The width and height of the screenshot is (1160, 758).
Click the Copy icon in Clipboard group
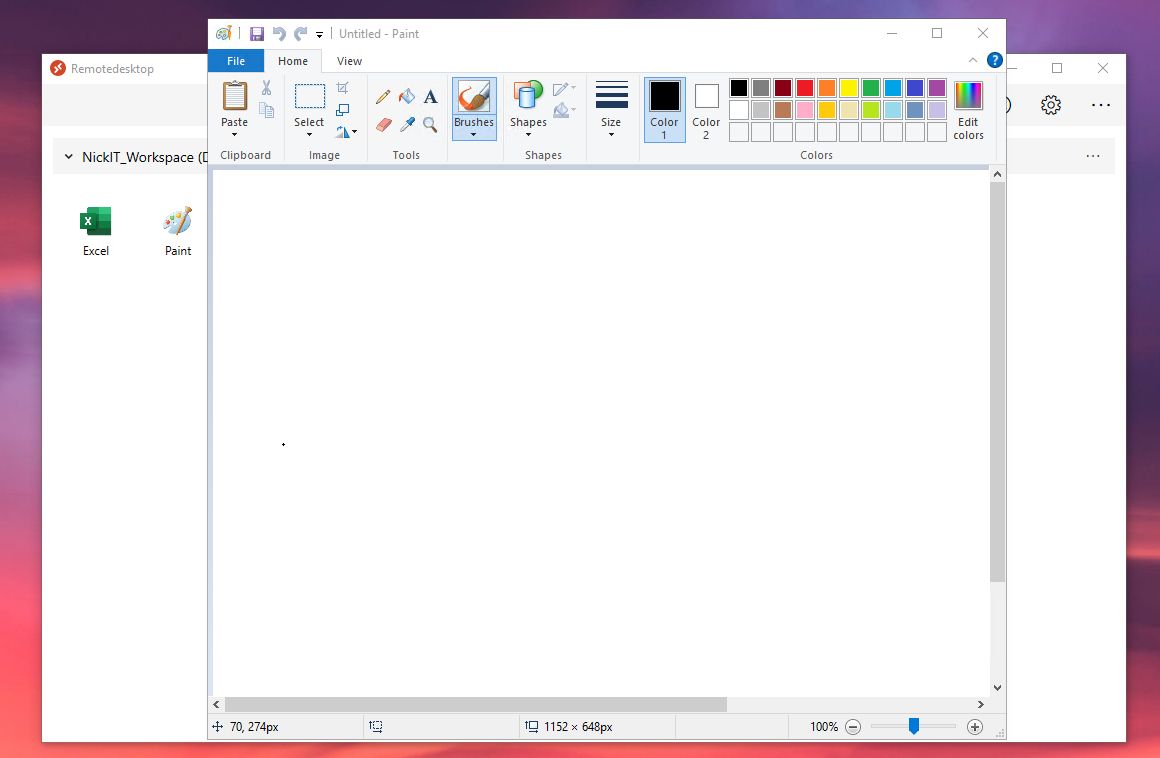(266, 110)
